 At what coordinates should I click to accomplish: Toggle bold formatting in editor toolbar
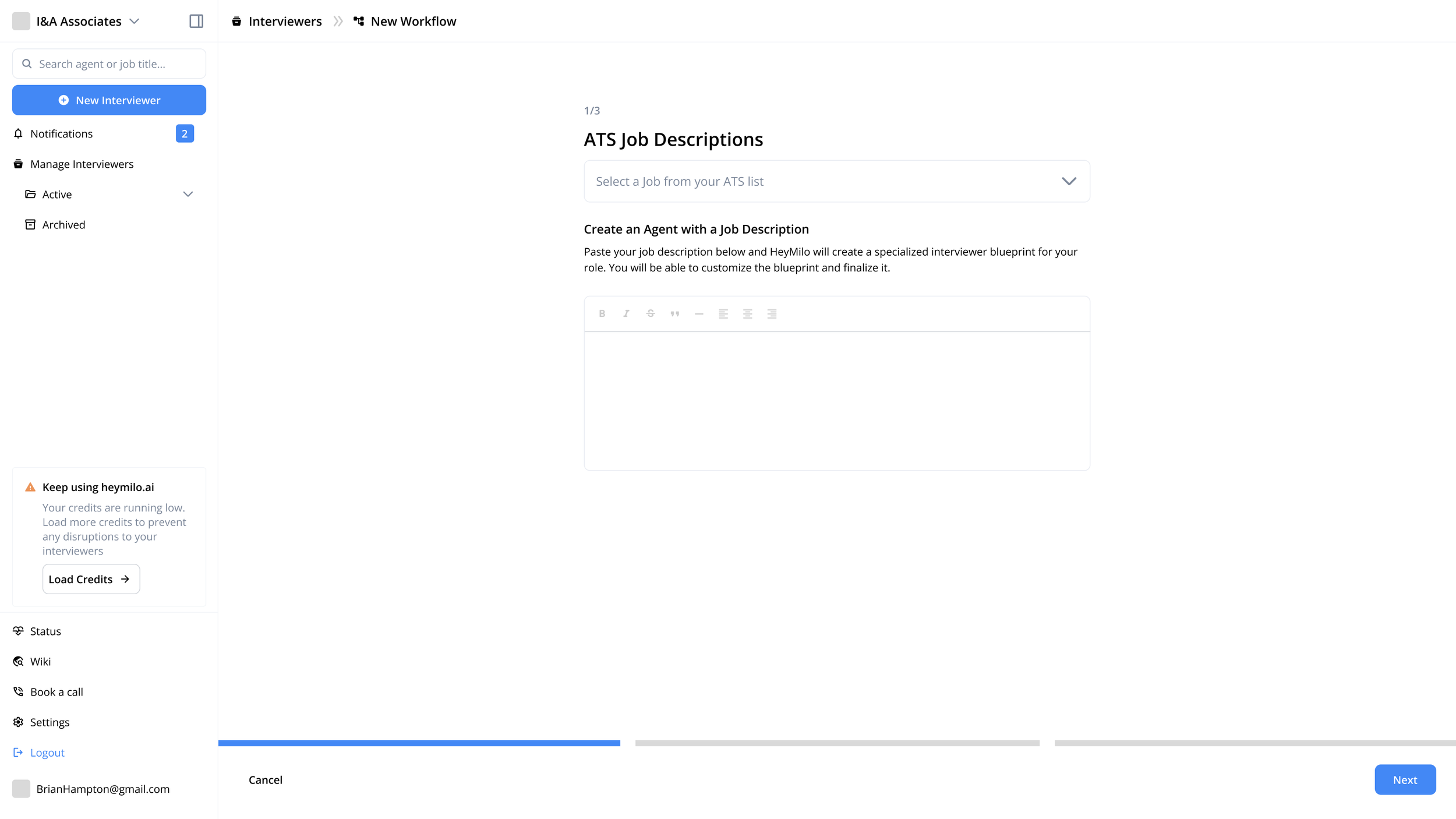[x=602, y=313]
